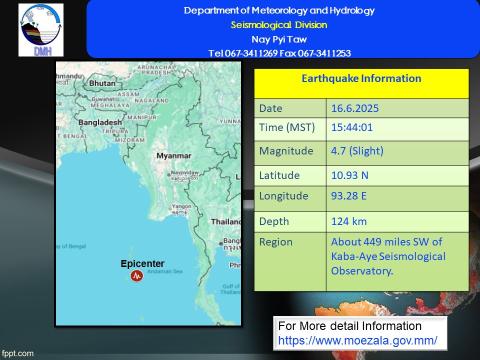This screenshot has width=480, height=360.
Task: Select magnitude value 4.7 (Slight)
Action: 357,151
